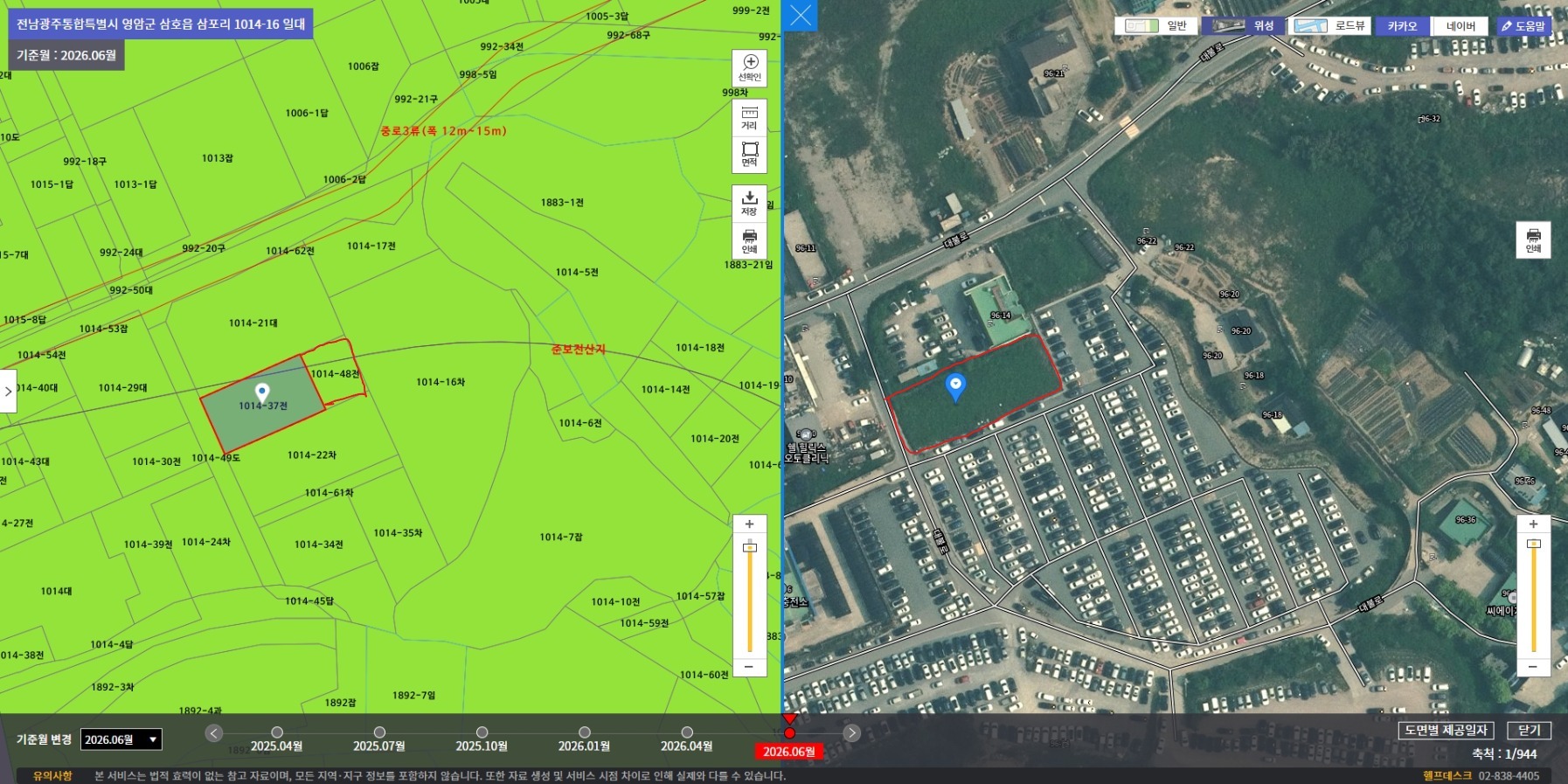The height and width of the screenshot is (784, 1568).
Task: Click 인쇄 print on the satellite map
Action: [x=1533, y=239]
